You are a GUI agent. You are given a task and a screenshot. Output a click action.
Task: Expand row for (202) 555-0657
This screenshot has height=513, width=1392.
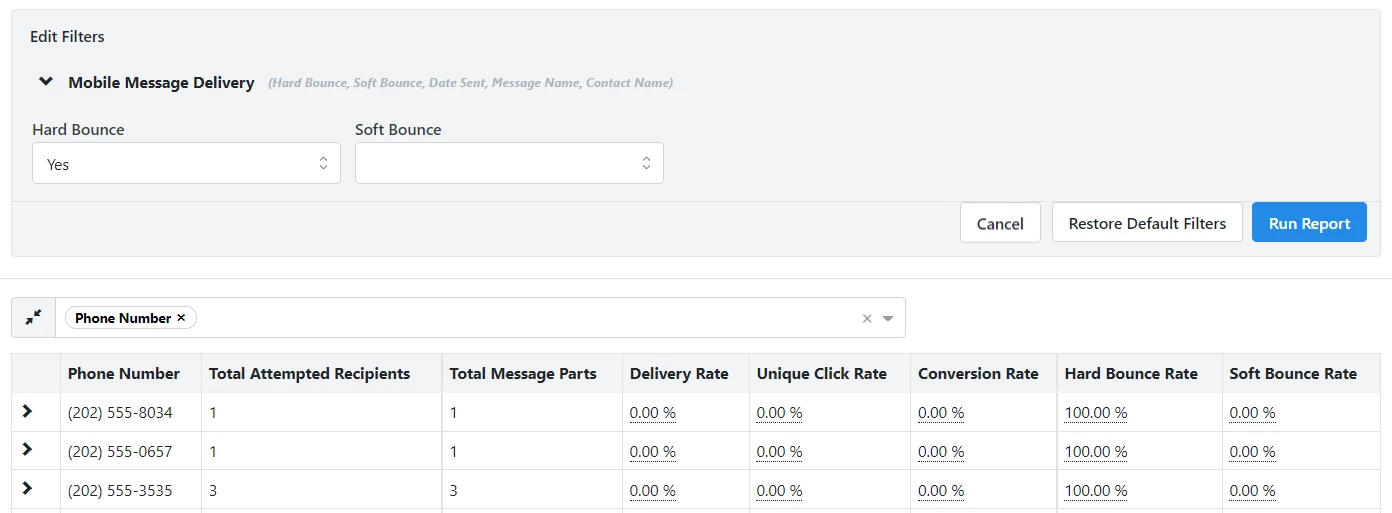(28, 450)
